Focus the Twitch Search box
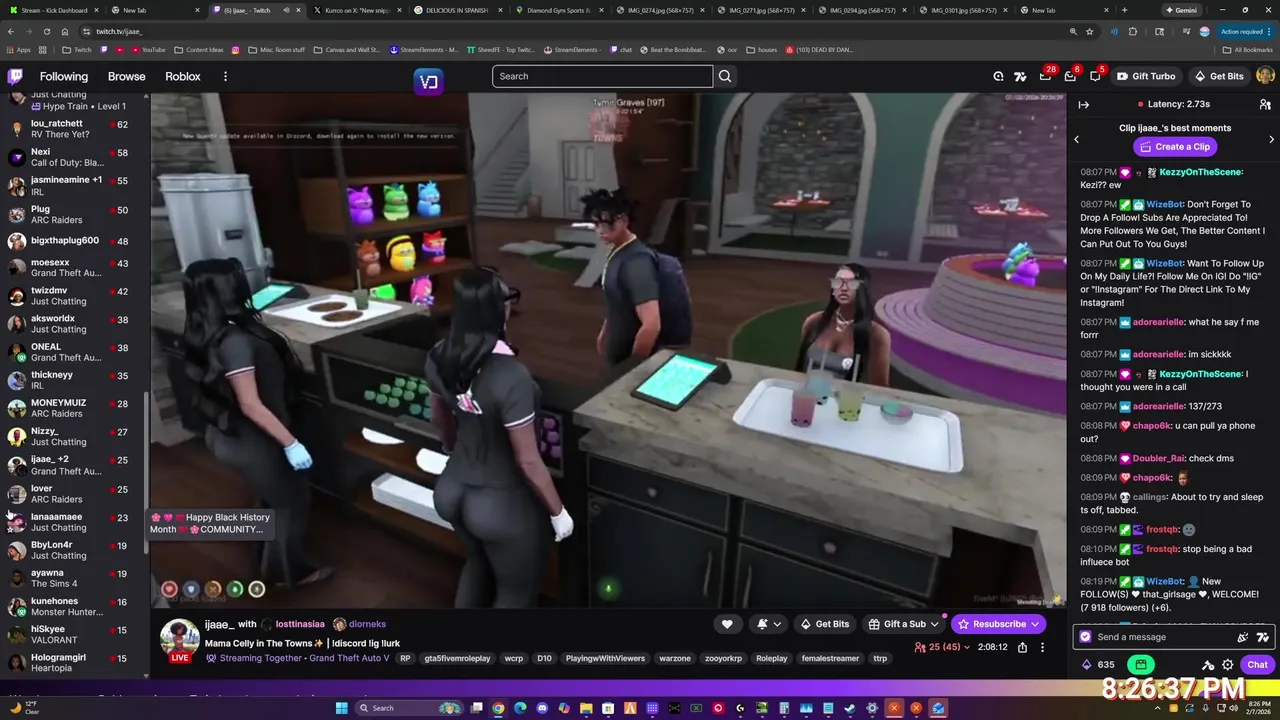This screenshot has width=1280, height=720. pyautogui.click(x=602, y=76)
